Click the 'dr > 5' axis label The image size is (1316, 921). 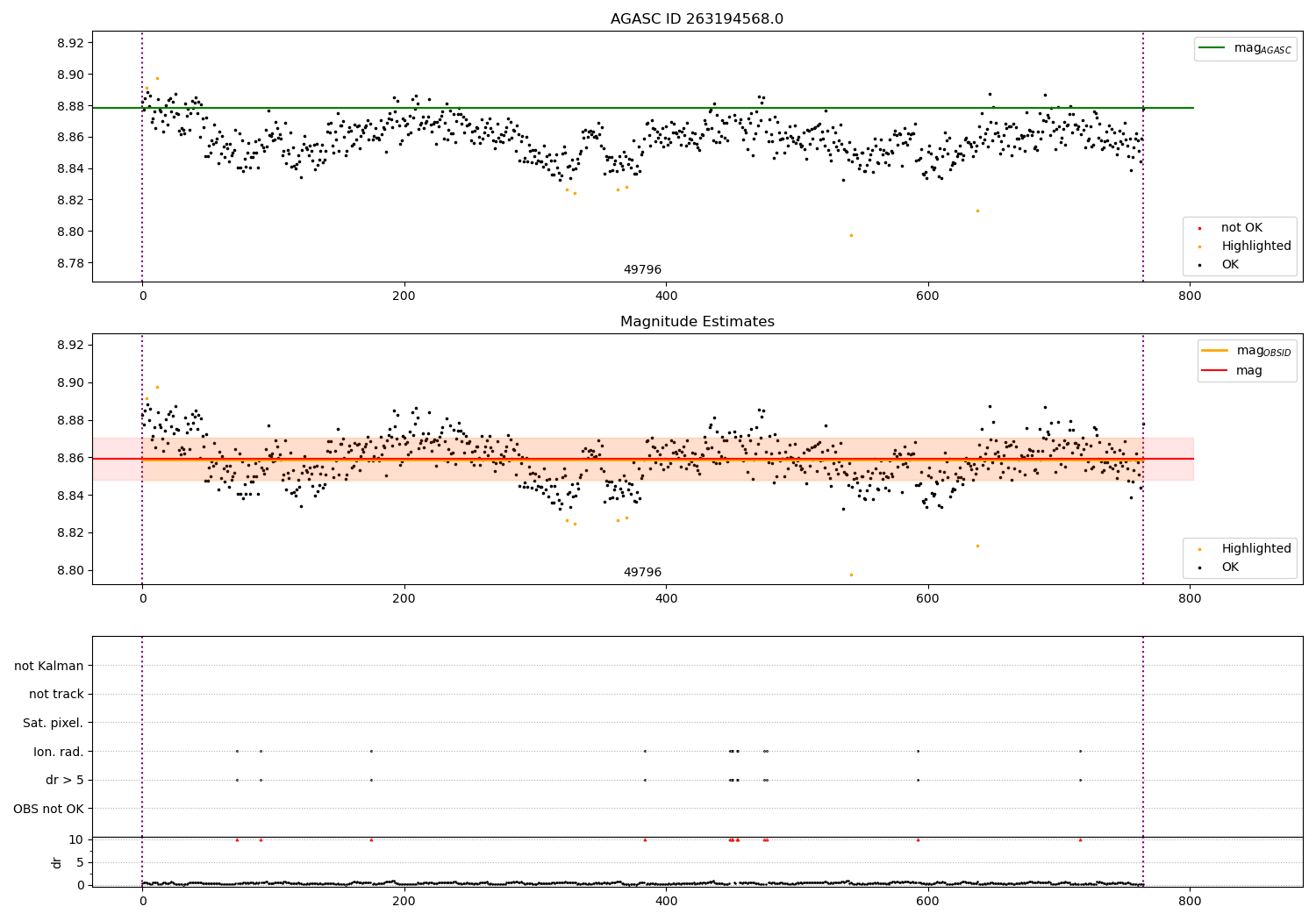pos(65,780)
